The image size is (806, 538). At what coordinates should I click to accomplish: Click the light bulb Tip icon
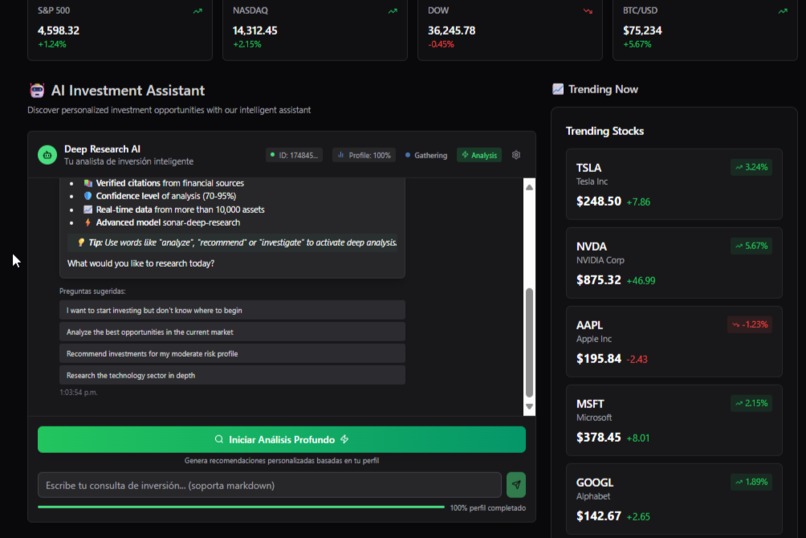81,243
